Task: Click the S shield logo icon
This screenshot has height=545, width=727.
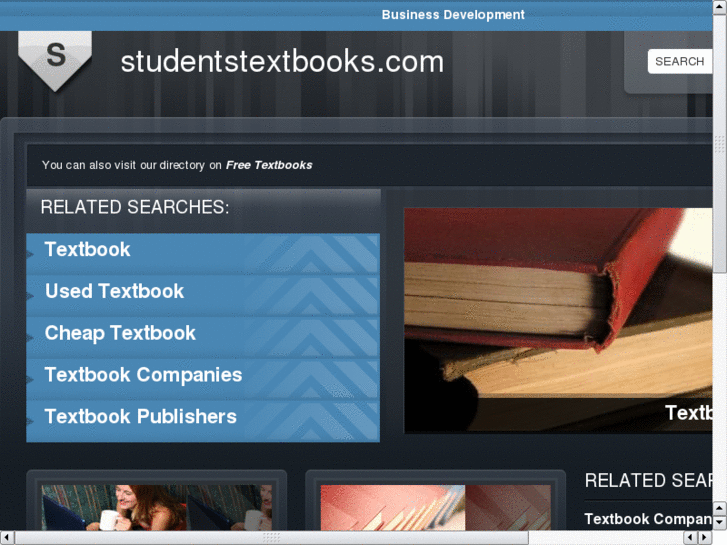Action: point(55,61)
